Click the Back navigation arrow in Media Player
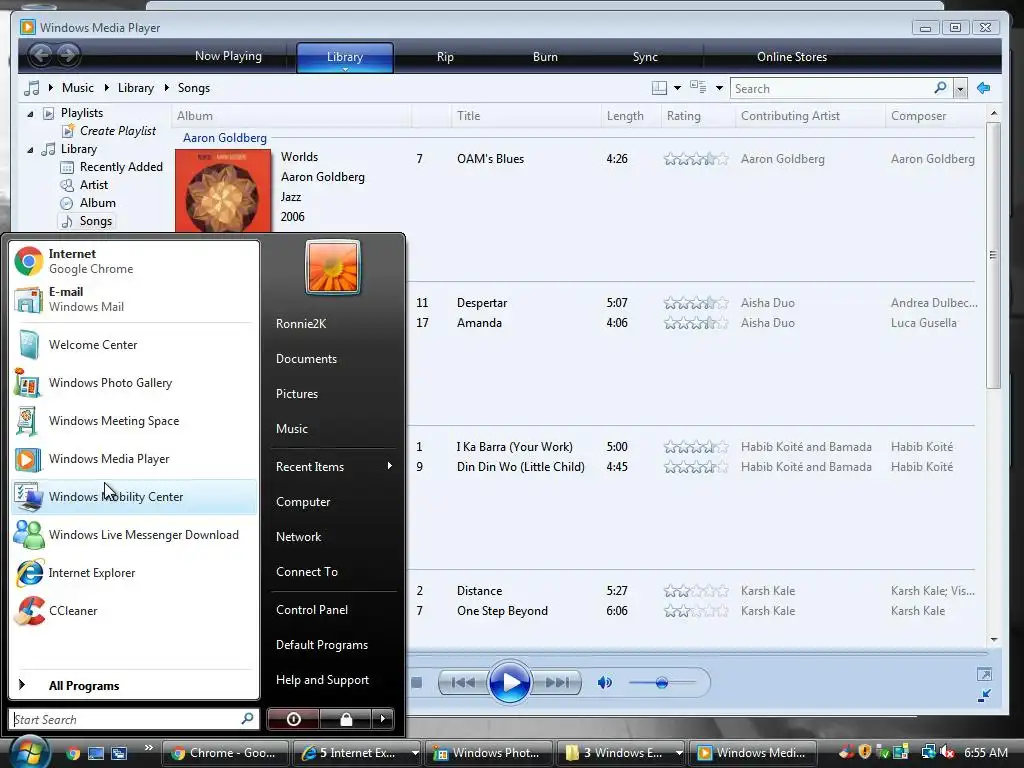The width and height of the screenshot is (1024, 768). [40, 55]
